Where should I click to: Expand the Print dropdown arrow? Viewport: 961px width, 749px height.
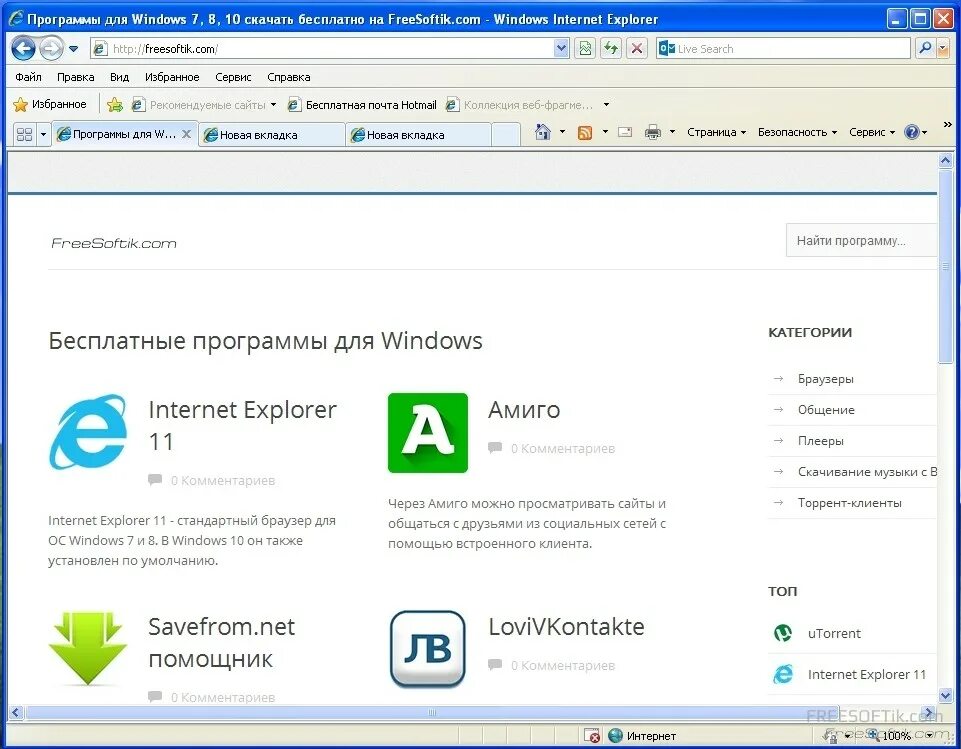(x=672, y=132)
